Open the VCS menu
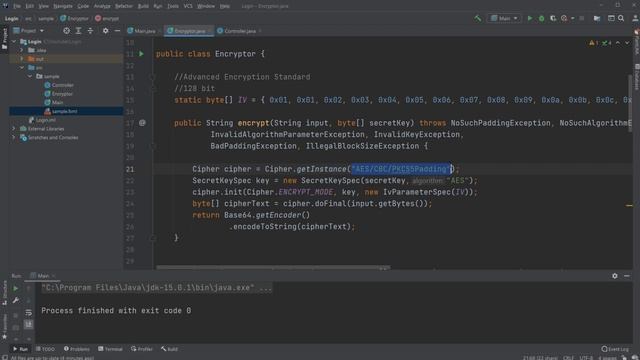The width and height of the screenshot is (640, 360). pos(188,6)
